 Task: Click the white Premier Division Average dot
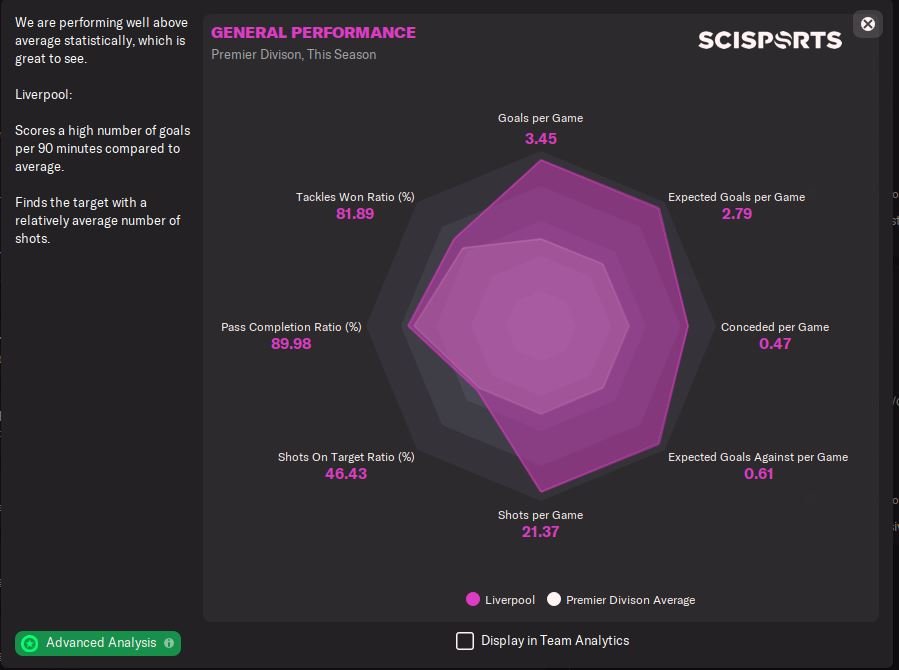(554, 600)
